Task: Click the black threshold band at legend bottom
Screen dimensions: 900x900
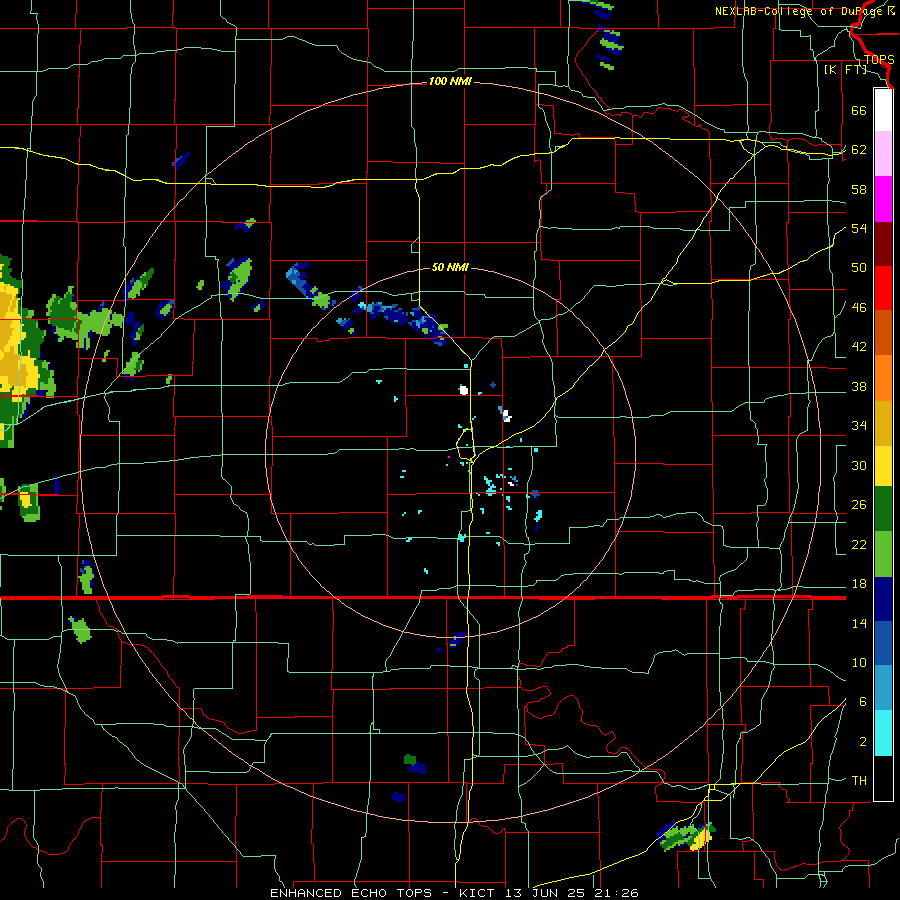Action: pos(883,778)
